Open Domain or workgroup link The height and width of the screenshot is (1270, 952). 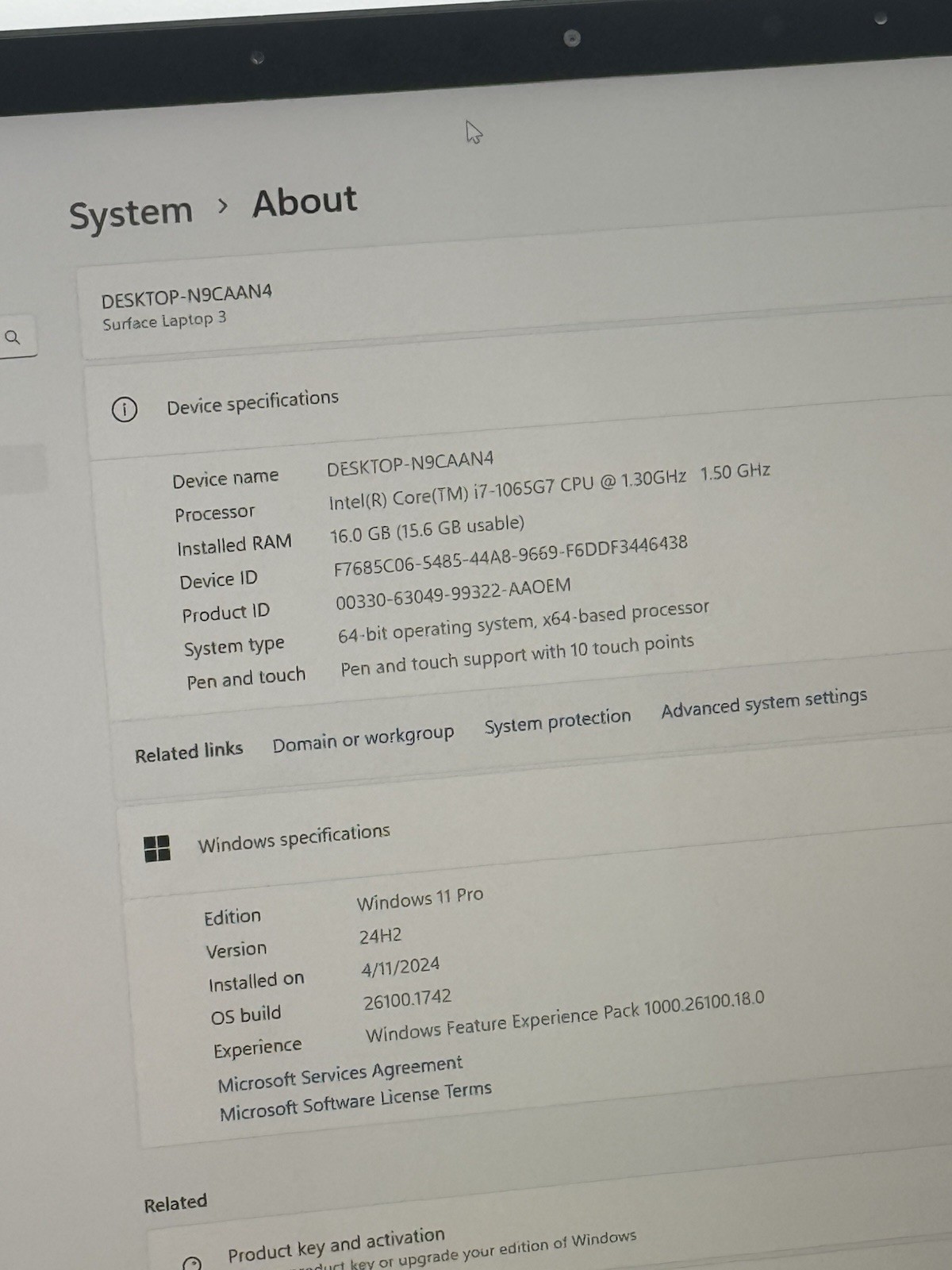coord(363,738)
